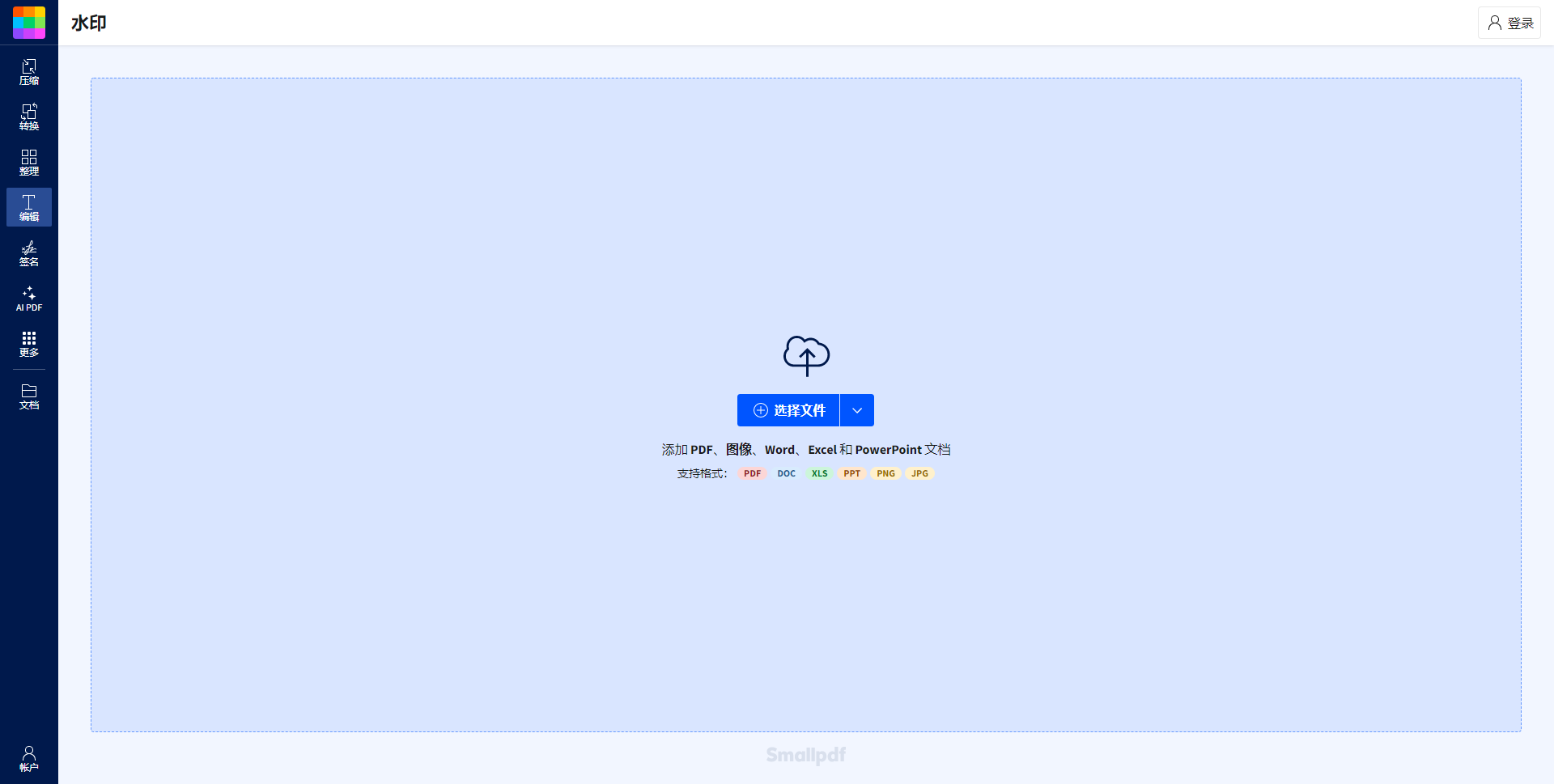The width and height of the screenshot is (1554, 784).
Task: Open the 文档 section in the sidebar
Action: pyautogui.click(x=28, y=396)
